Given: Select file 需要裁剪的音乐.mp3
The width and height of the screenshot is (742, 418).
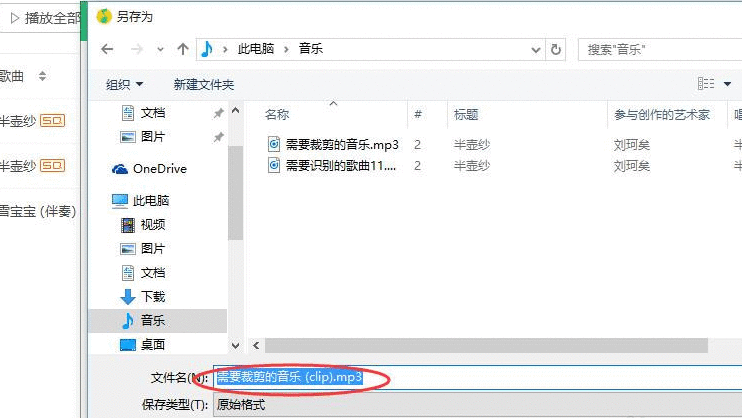Looking at the screenshot, I should tap(342, 144).
